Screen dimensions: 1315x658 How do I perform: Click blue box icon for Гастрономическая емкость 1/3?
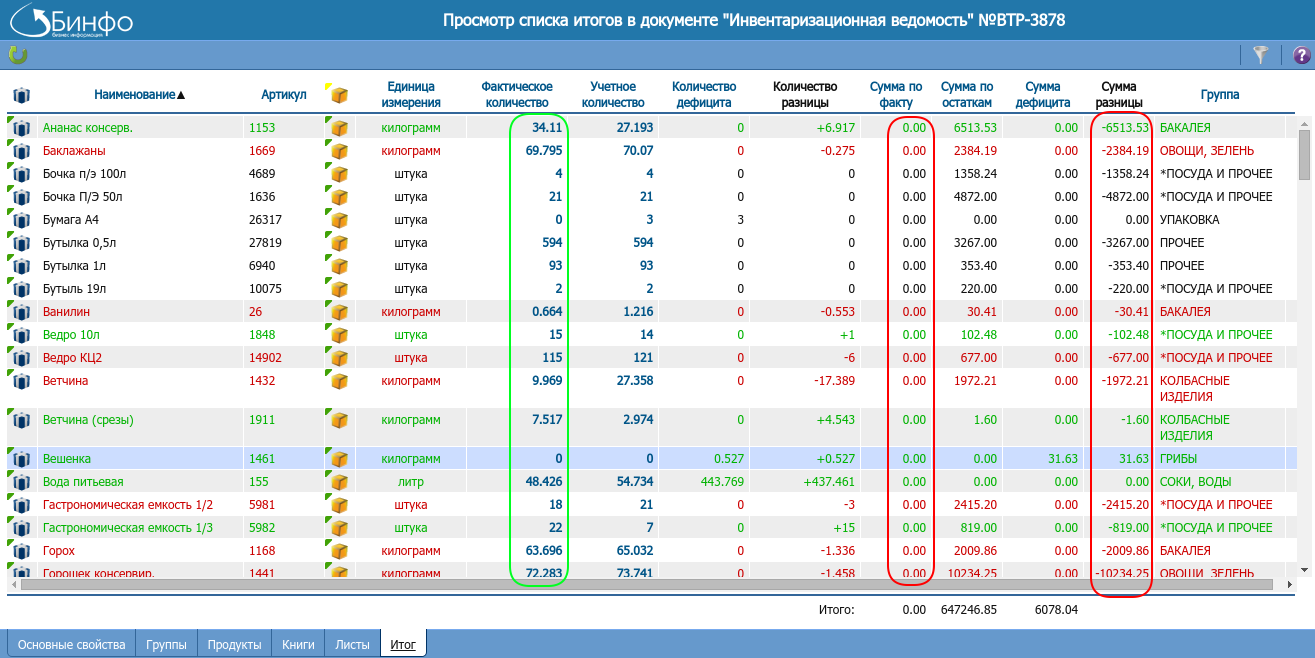21,528
